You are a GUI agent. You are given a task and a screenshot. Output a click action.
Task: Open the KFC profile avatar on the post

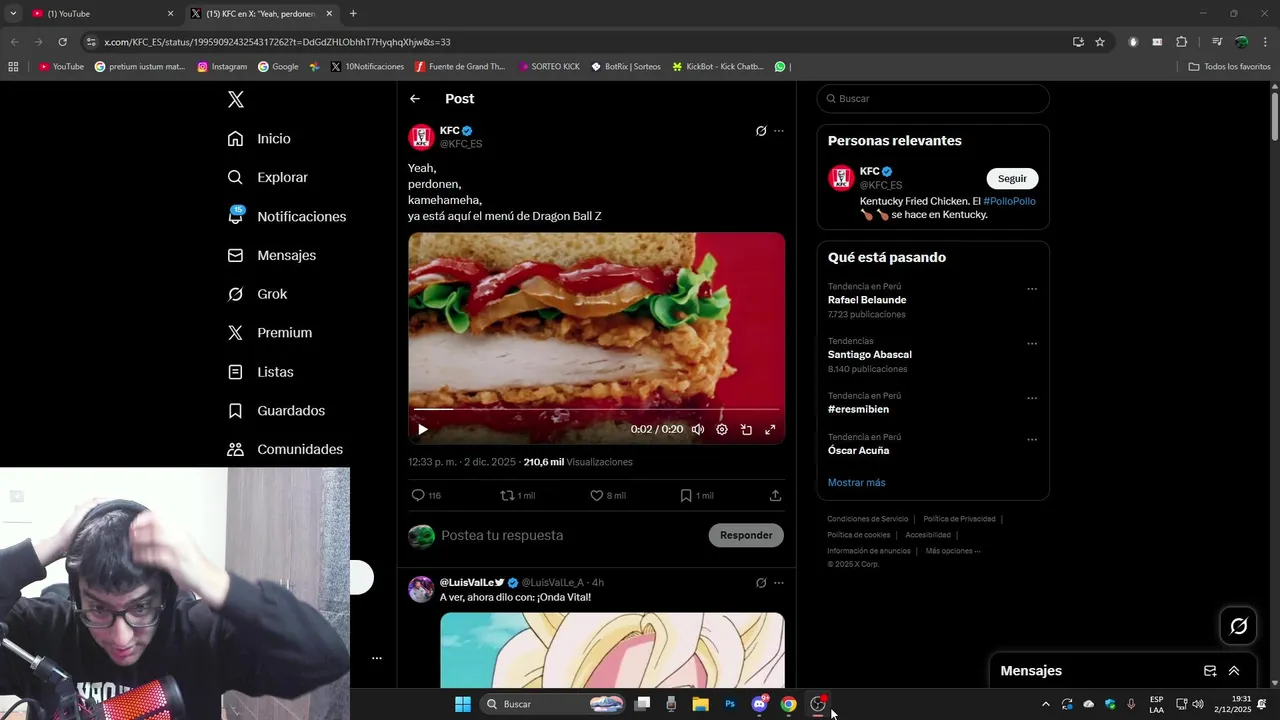click(x=421, y=137)
